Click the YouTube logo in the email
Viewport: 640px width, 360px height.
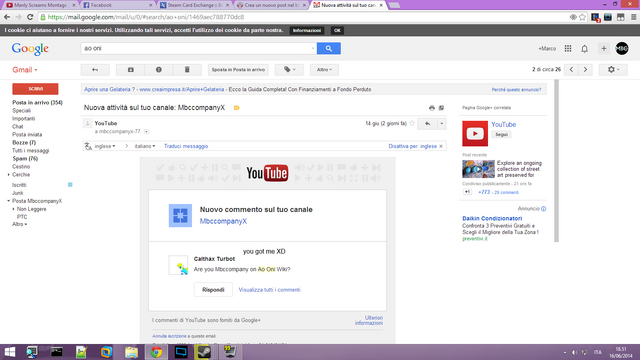pyautogui.click(x=267, y=173)
